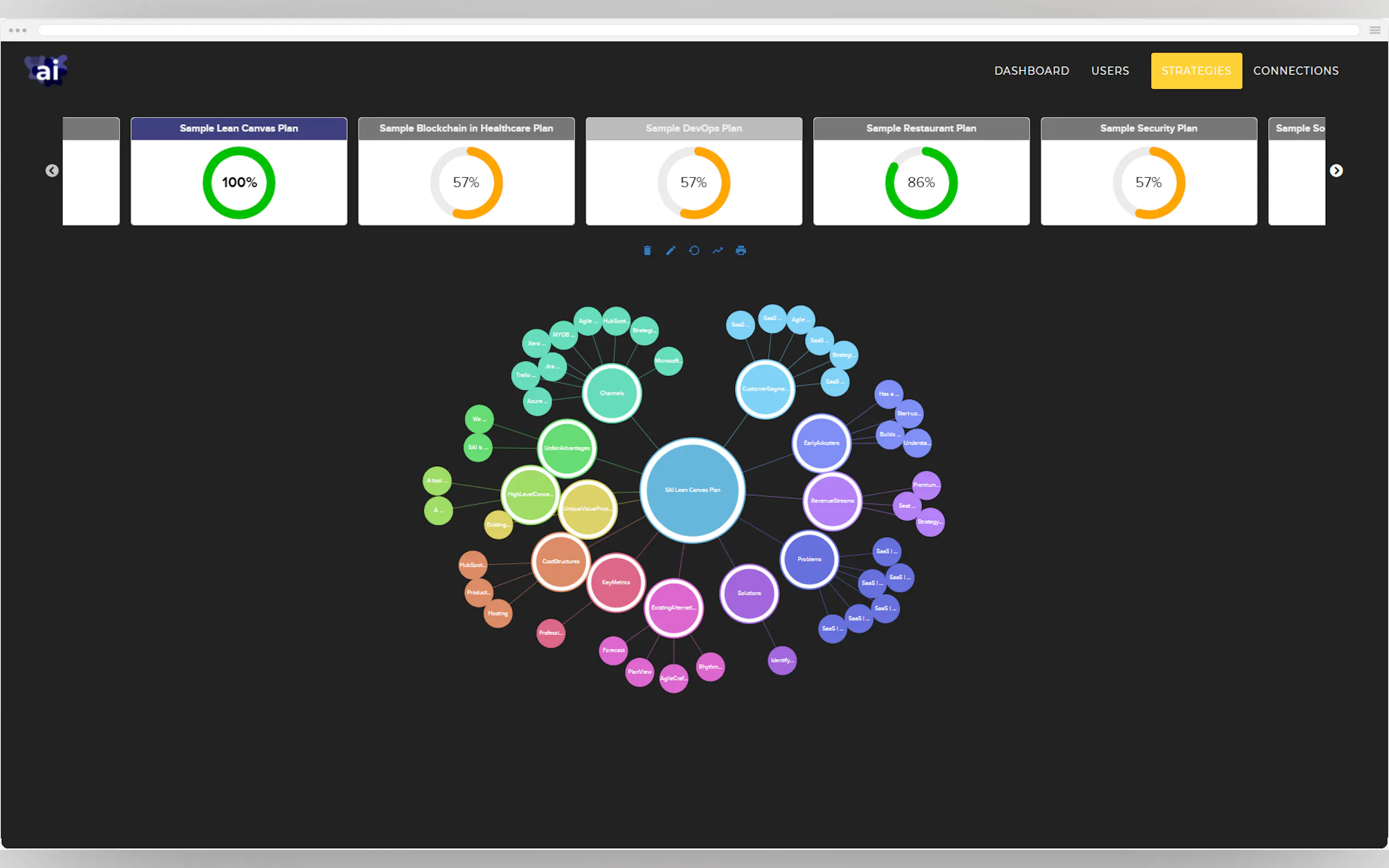The image size is (1389, 868).
Task: Expand the Problems node in graph
Action: coord(809,559)
